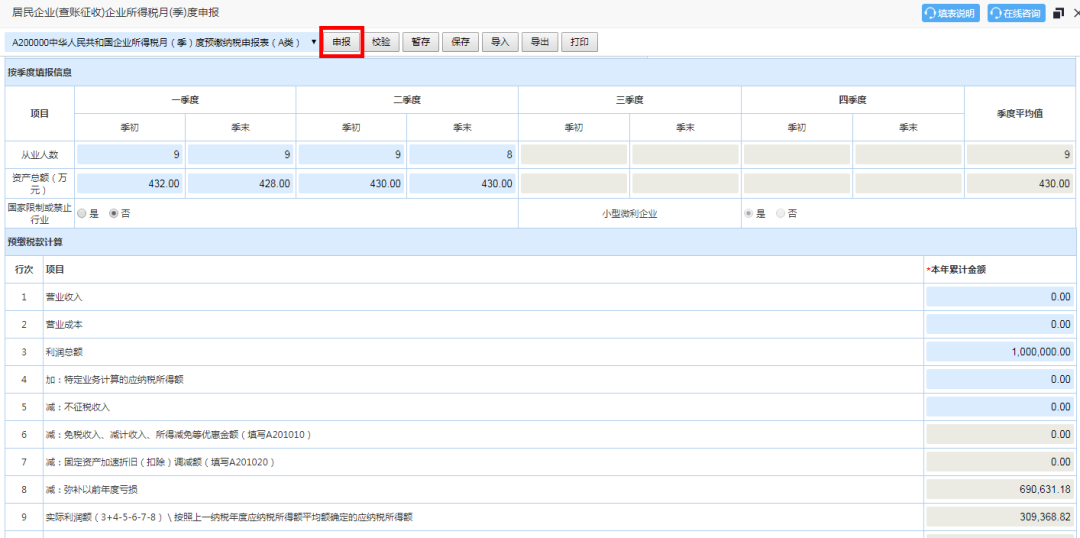This screenshot has height=538, width=1080.
Task: Edit 利润总额 field showing 1,000,000.00
Action: [1000, 352]
